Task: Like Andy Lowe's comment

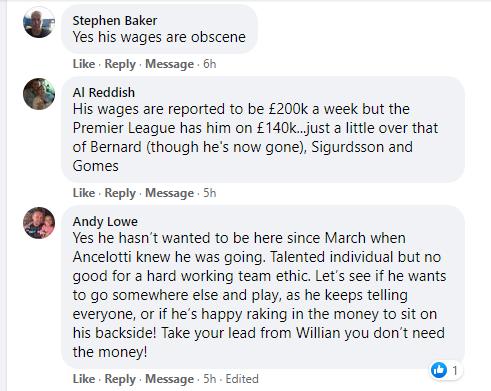Action: tap(84, 379)
